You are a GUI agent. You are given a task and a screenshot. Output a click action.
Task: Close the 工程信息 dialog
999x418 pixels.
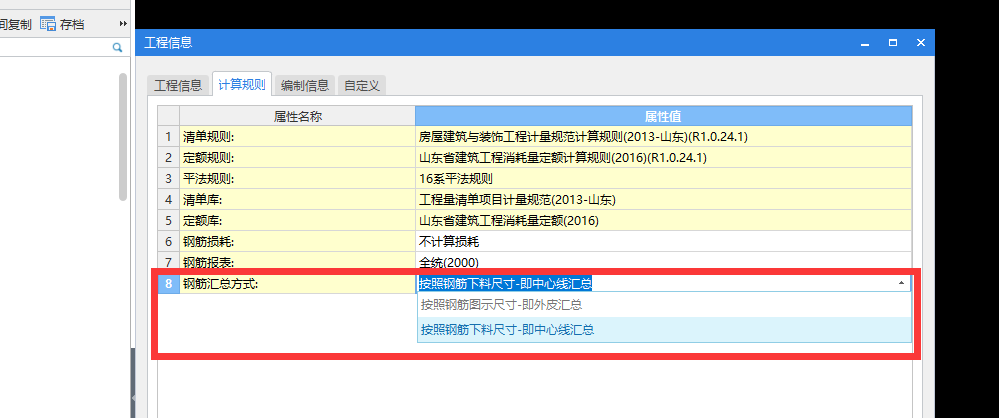921,43
